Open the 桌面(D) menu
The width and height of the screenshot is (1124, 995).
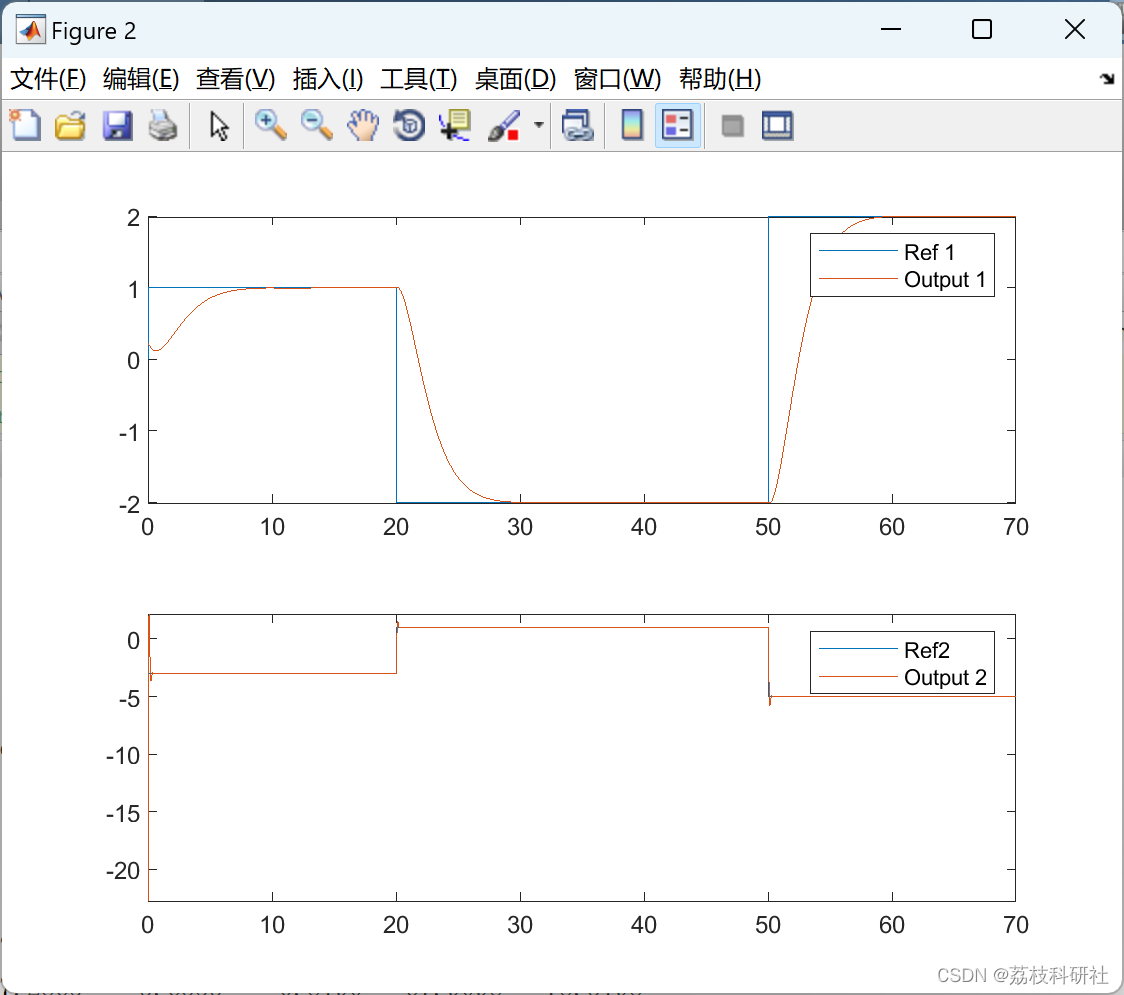[515, 79]
